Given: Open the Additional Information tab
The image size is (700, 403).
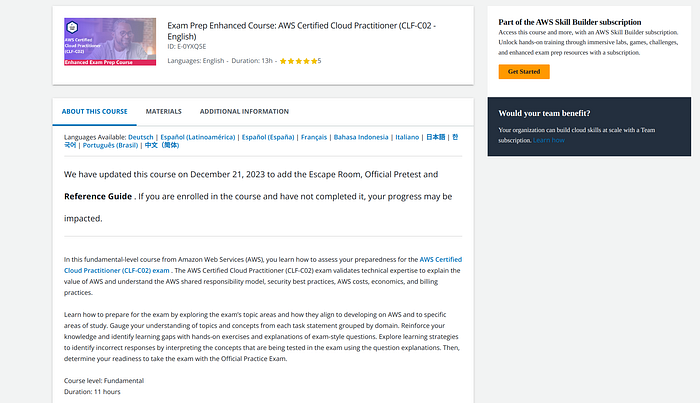Looking at the screenshot, I should [244, 111].
